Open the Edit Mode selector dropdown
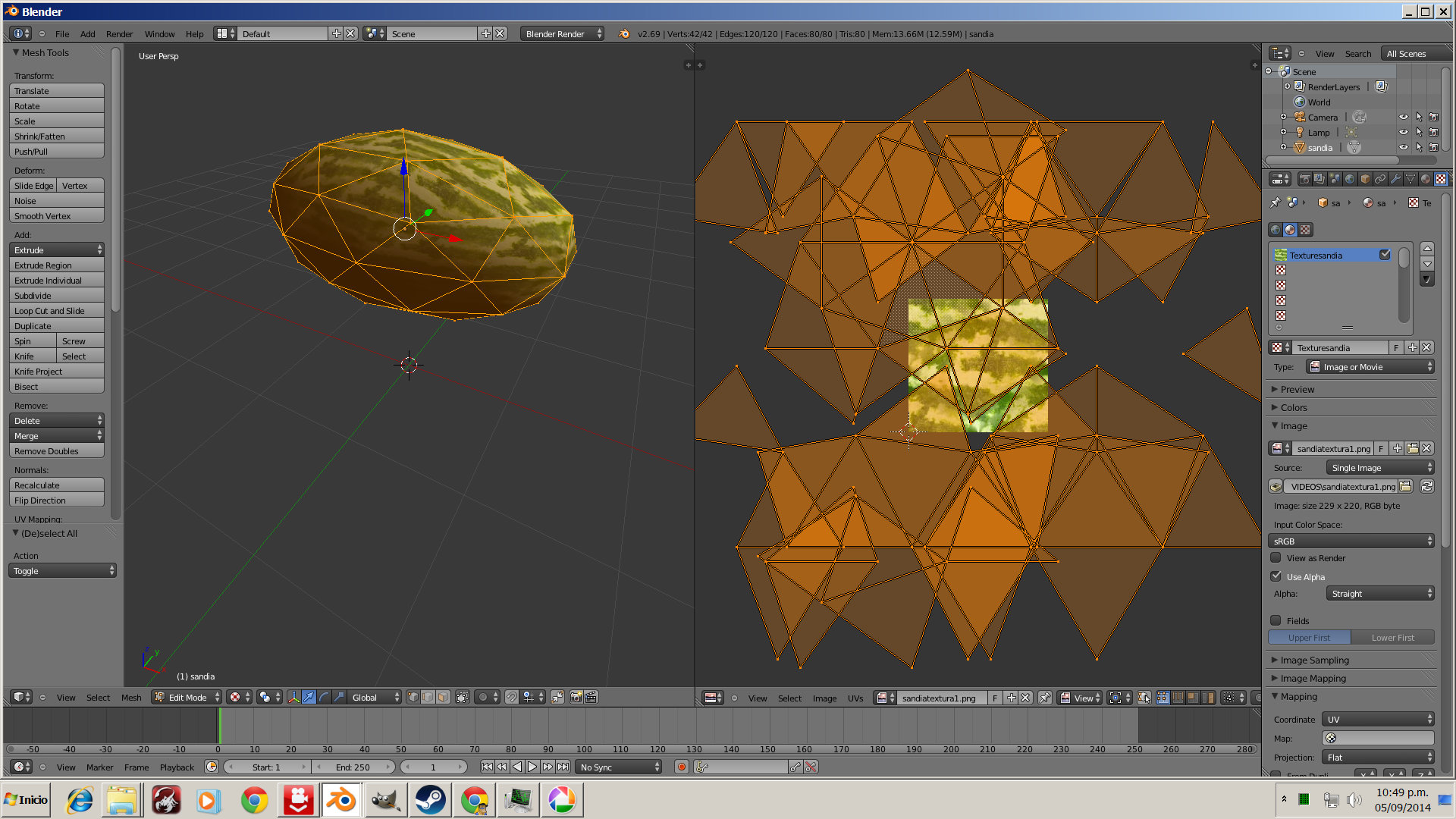The height and width of the screenshot is (819, 1456). (x=187, y=697)
